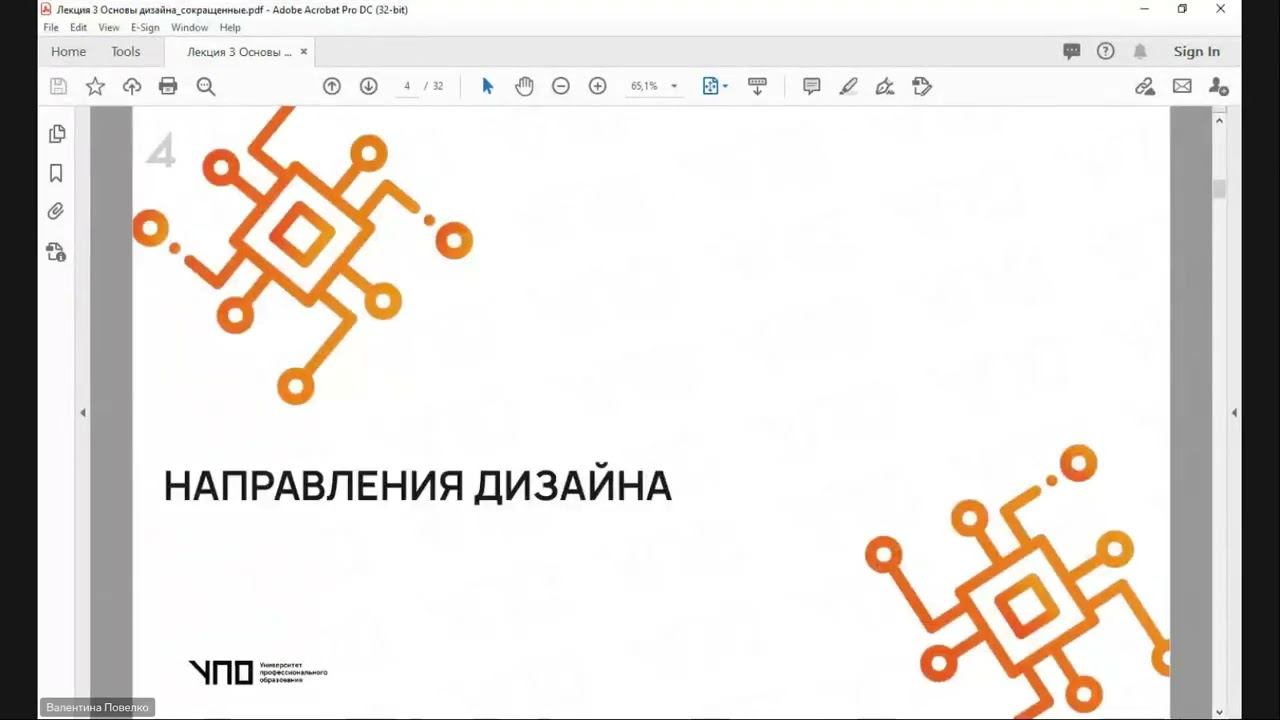The height and width of the screenshot is (720, 1280).
Task: Share a link to the file
Action: pos(1145,86)
